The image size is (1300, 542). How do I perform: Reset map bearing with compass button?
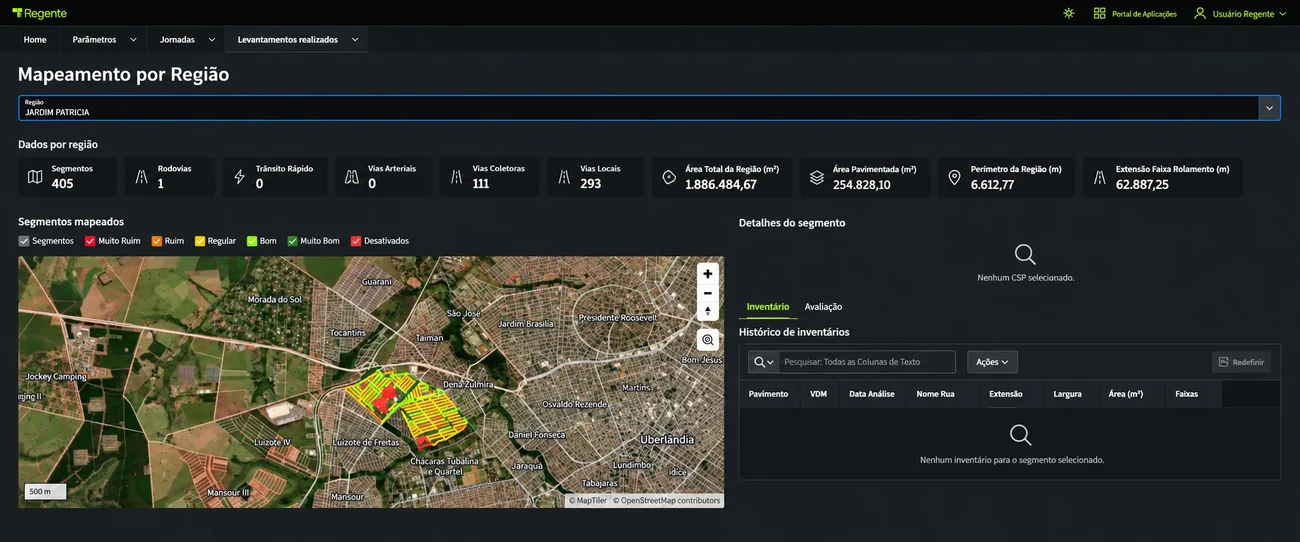708,312
